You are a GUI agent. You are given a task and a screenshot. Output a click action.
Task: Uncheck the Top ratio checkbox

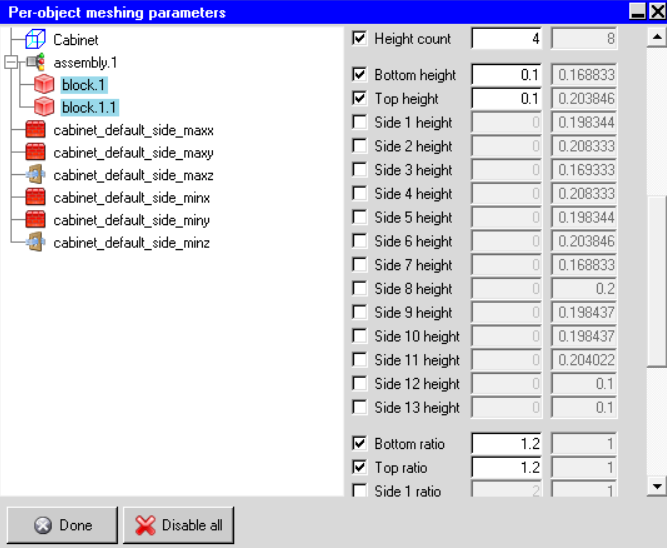[359, 468]
